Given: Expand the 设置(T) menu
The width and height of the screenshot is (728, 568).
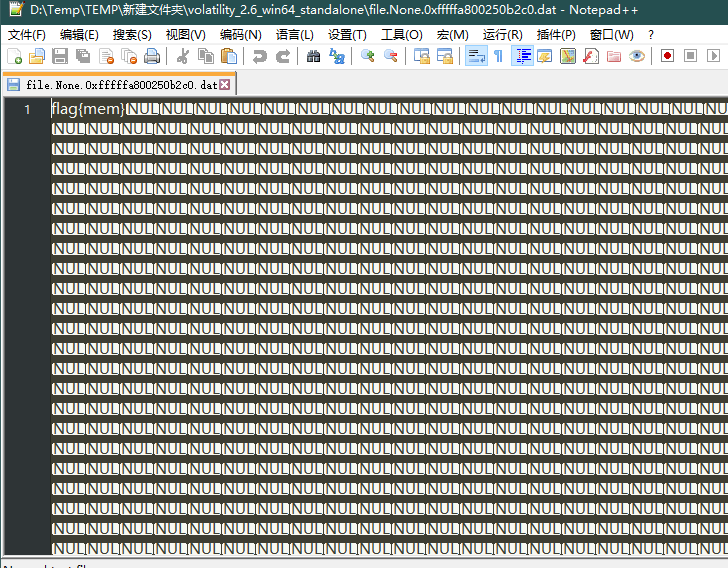Looking at the screenshot, I should coord(347,34).
